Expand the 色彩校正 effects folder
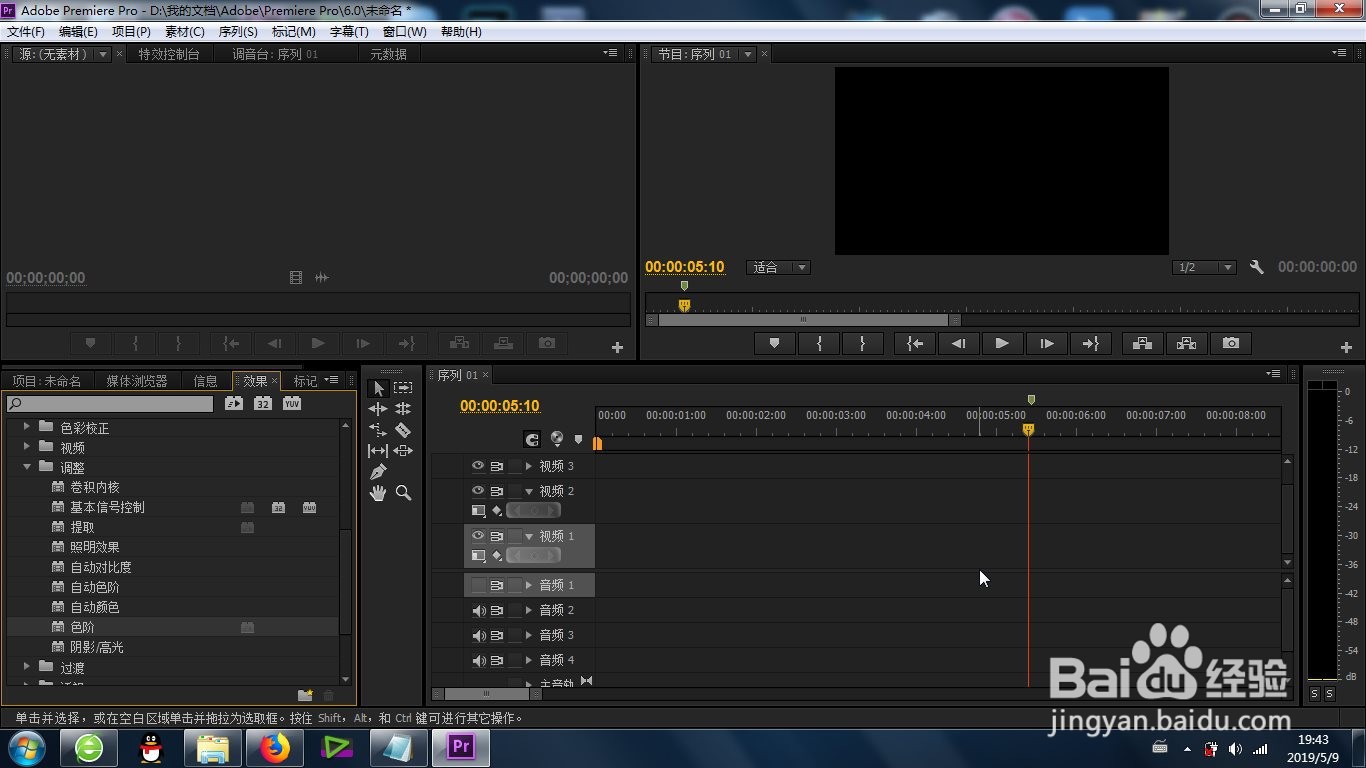The image size is (1366, 768). (27, 427)
